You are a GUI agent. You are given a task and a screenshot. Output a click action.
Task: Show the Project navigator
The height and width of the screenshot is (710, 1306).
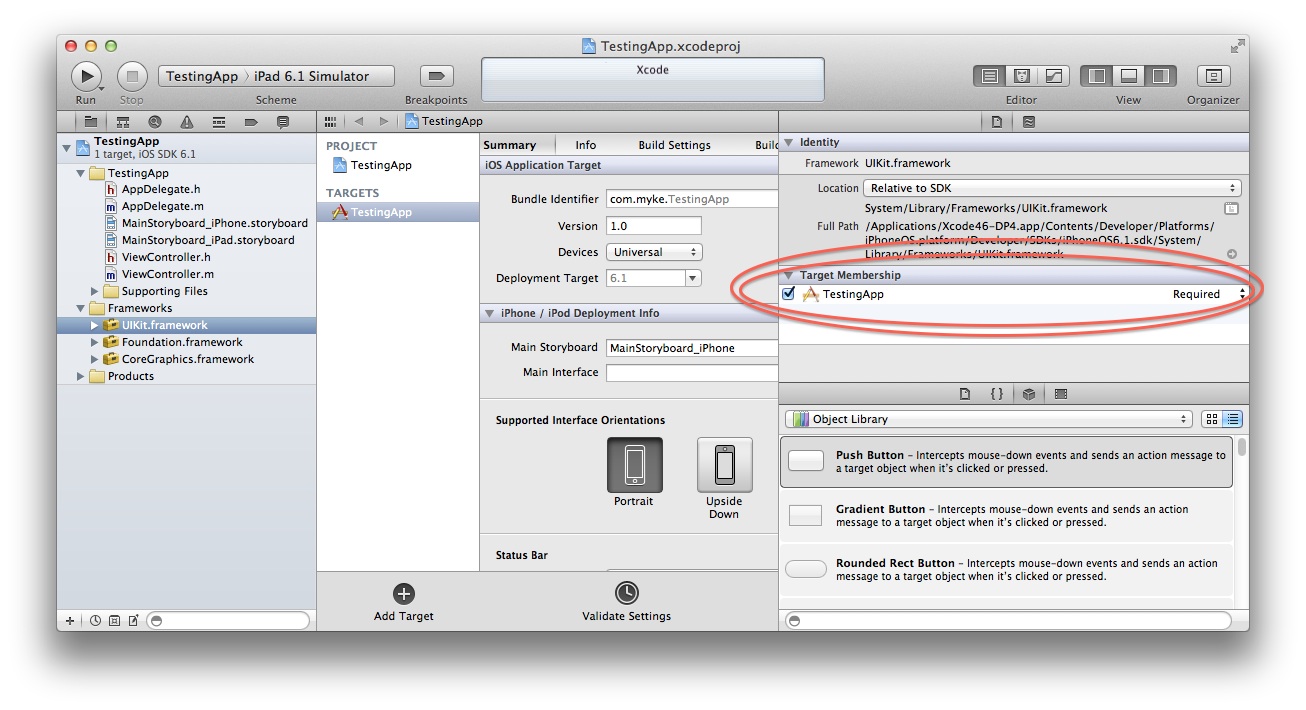(90, 122)
